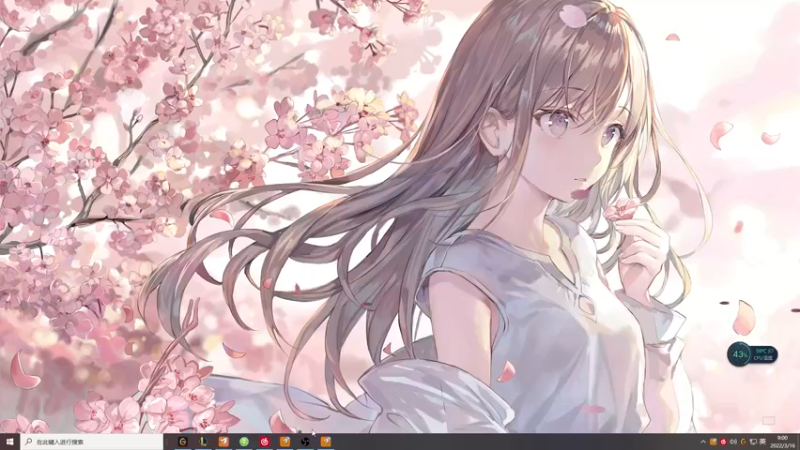Open orange app right of OBS icon
This screenshot has height=450, width=800.
326,442
